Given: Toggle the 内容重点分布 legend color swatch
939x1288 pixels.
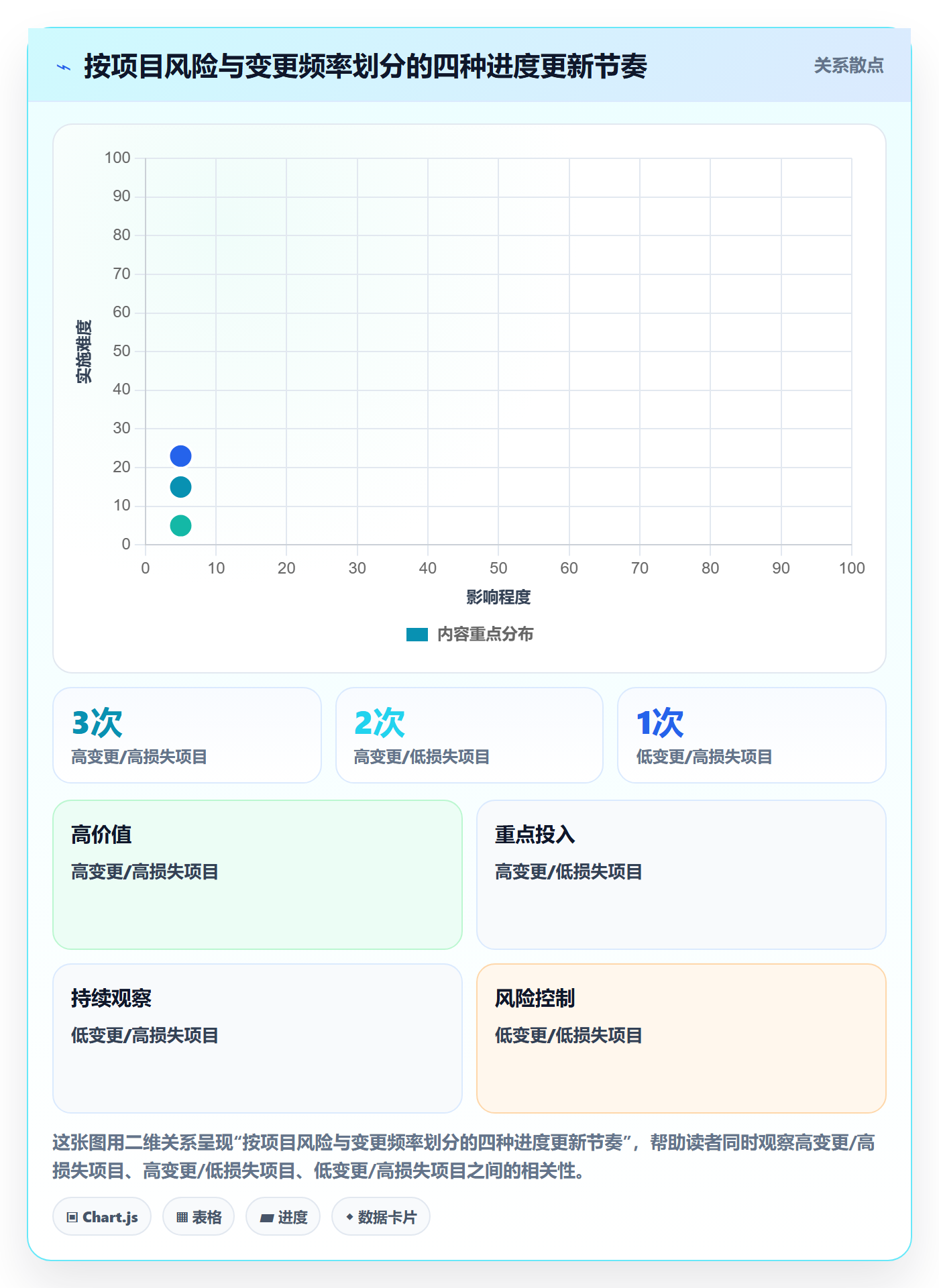Looking at the screenshot, I should point(417,635).
